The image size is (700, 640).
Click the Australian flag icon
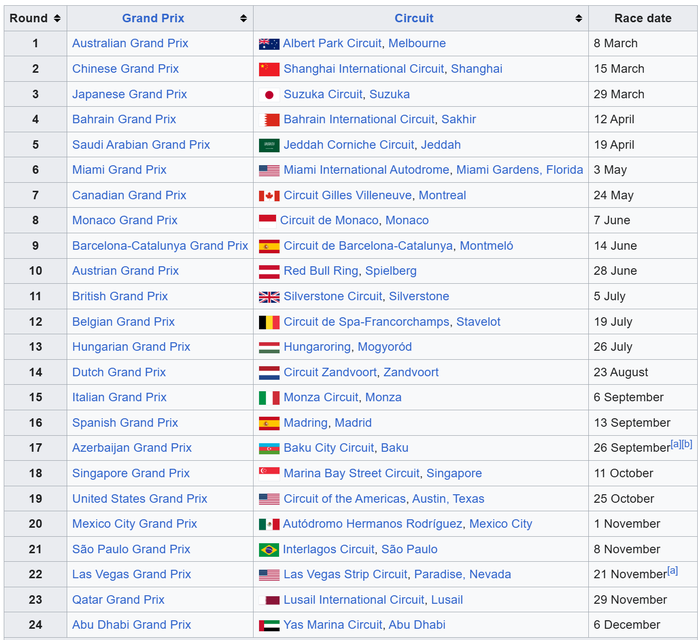[269, 44]
